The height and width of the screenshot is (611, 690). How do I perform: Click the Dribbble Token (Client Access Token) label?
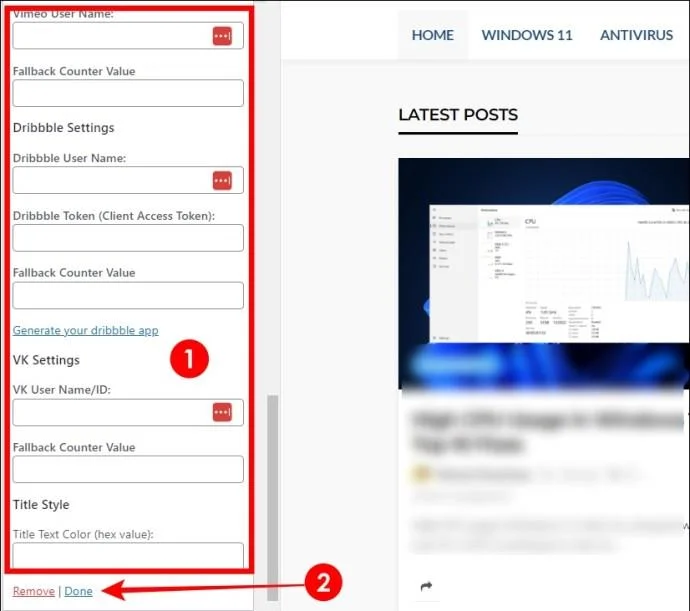point(114,216)
